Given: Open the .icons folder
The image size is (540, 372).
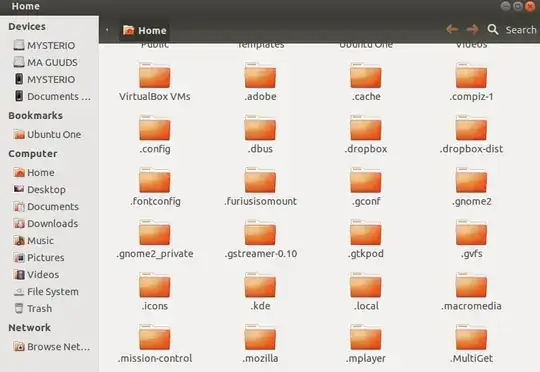Looking at the screenshot, I should coord(155,292).
